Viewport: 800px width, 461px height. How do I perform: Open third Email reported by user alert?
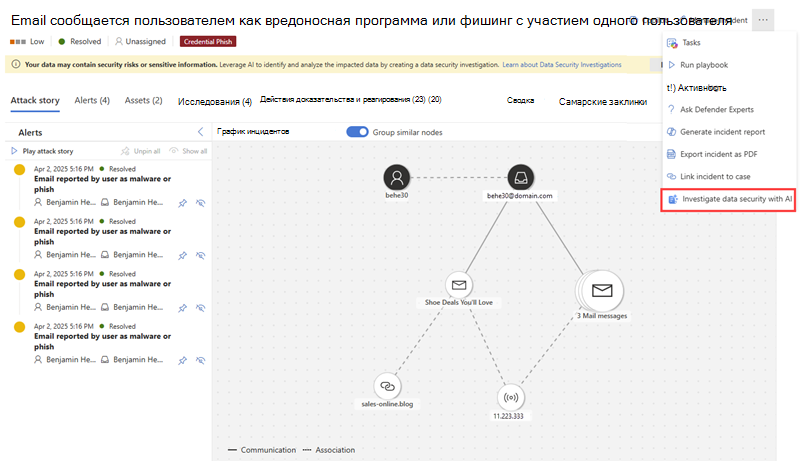[103, 289]
